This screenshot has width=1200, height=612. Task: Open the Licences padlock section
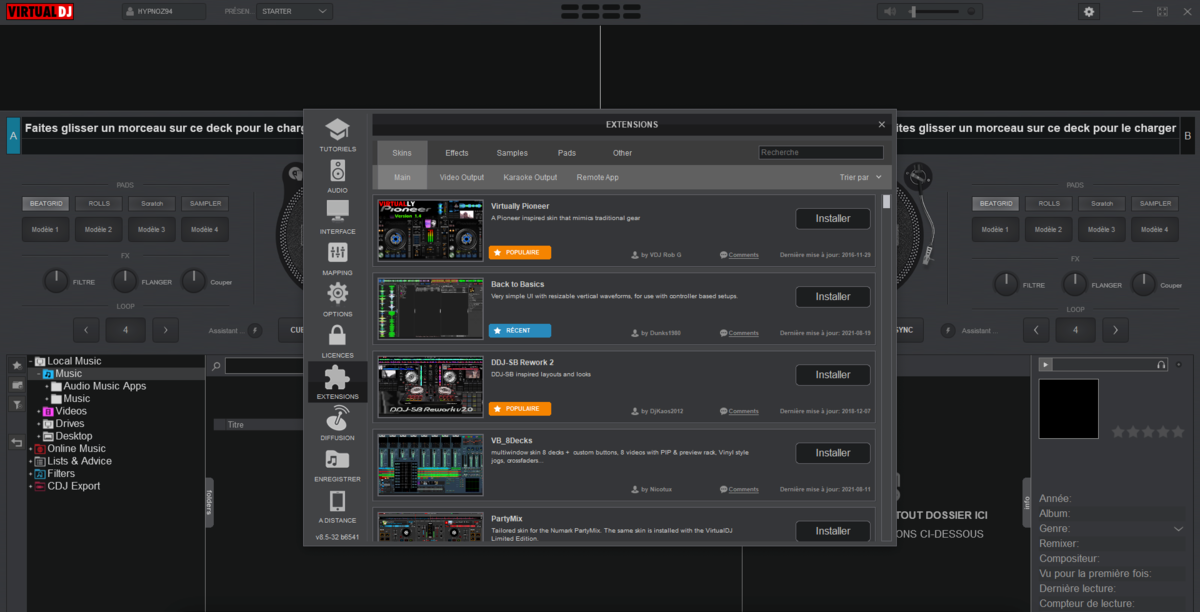[x=337, y=341]
